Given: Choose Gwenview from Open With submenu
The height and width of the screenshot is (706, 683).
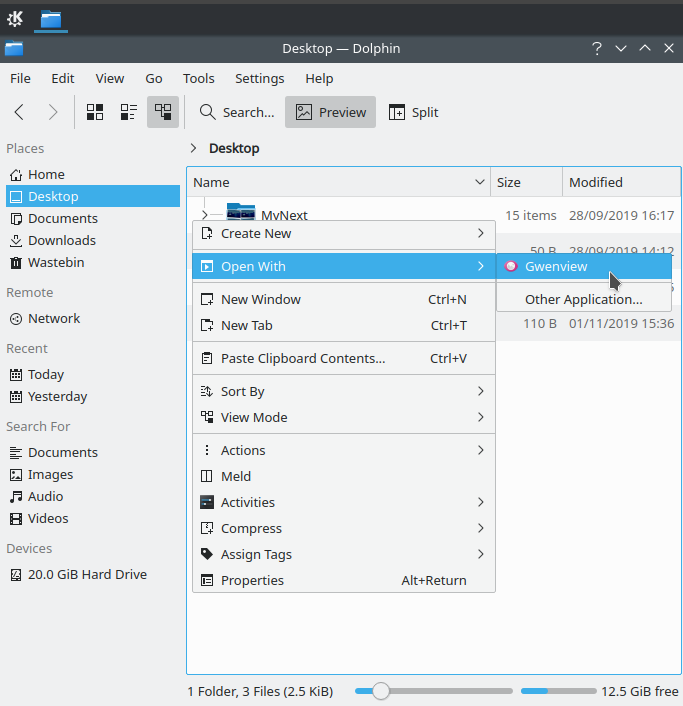Looking at the screenshot, I should point(556,266).
